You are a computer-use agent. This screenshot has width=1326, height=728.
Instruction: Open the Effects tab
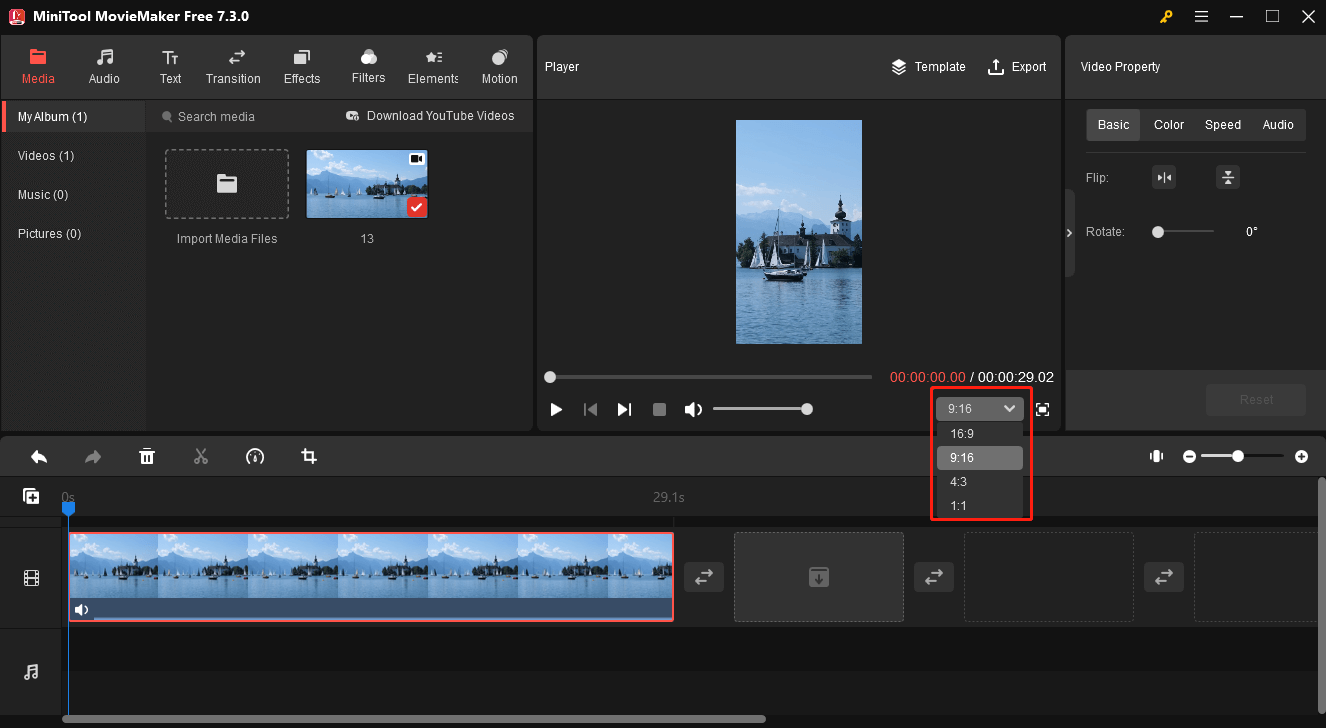[x=302, y=66]
